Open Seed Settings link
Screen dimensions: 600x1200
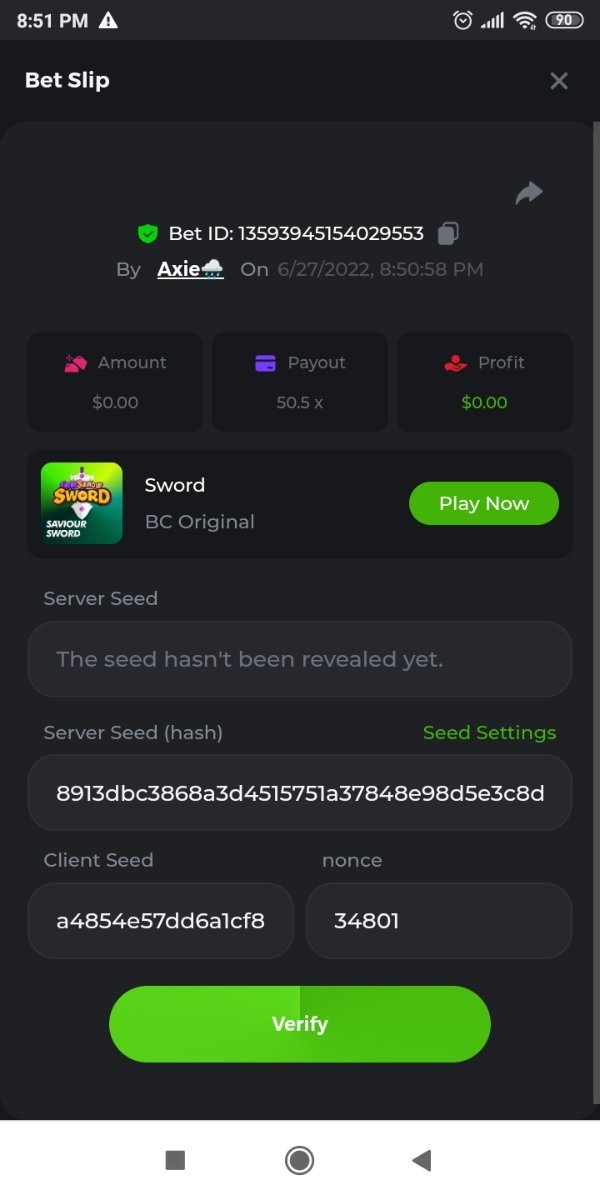coord(489,733)
